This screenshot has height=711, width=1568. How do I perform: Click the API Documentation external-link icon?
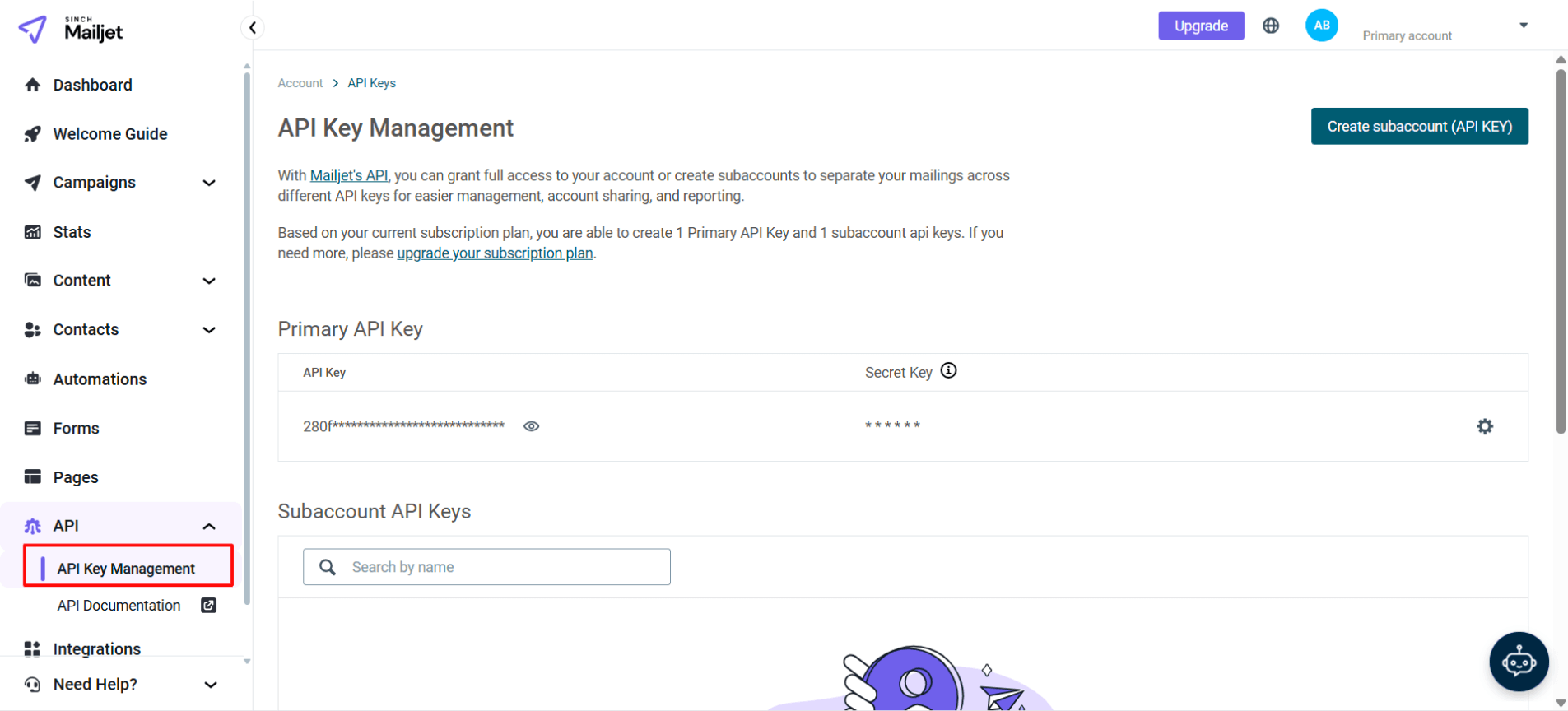click(209, 606)
